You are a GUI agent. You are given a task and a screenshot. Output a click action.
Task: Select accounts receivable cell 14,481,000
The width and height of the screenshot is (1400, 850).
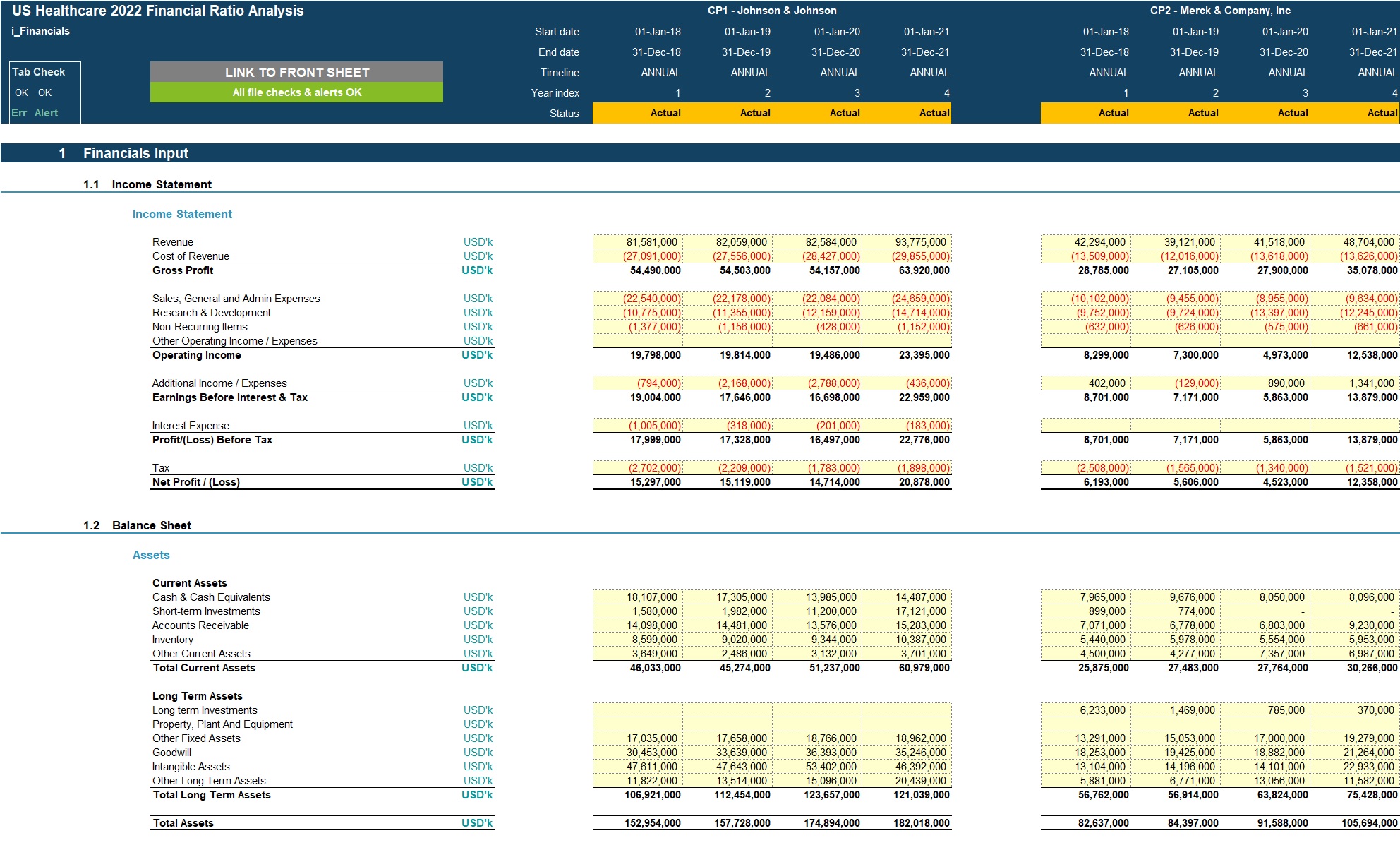pos(728,625)
